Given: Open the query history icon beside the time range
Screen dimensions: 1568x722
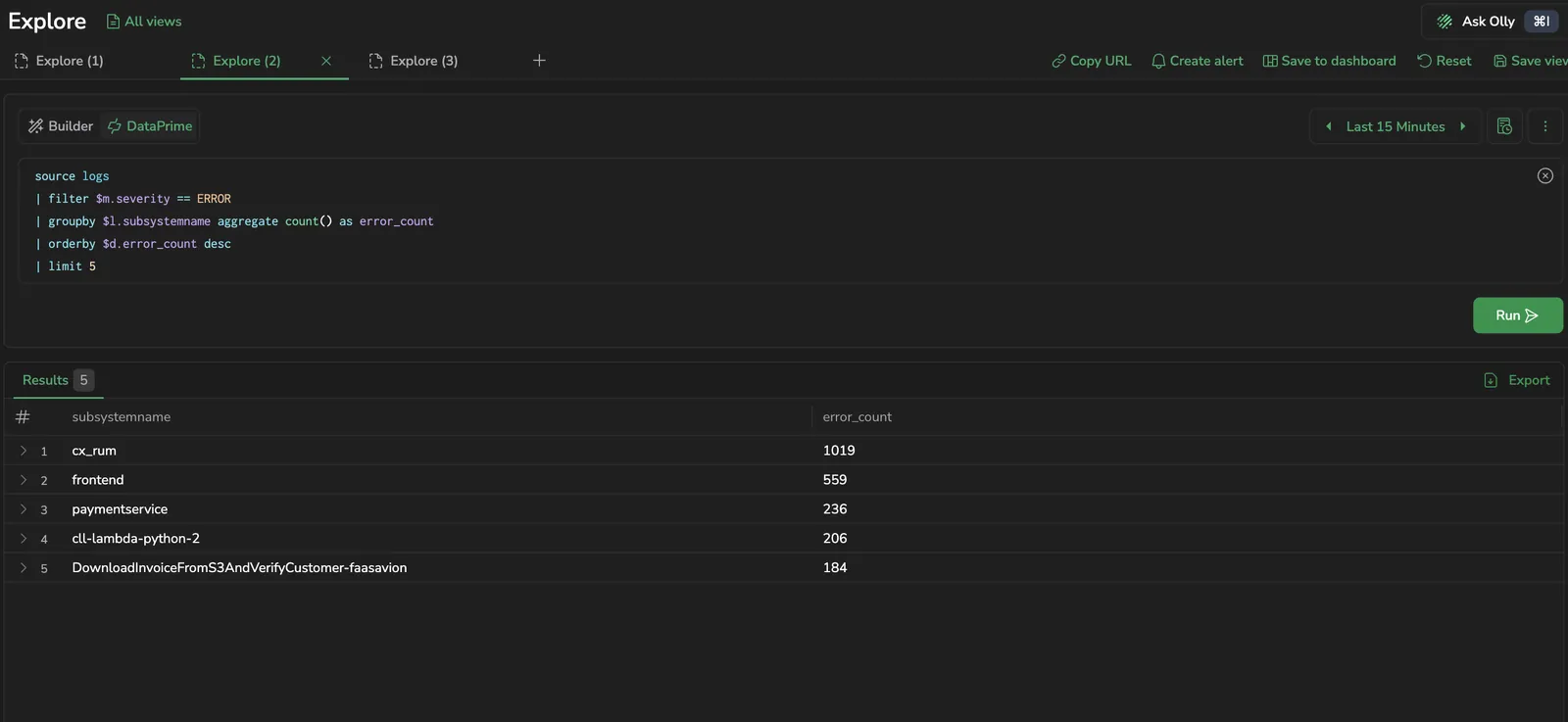Looking at the screenshot, I should (x=1504, y=126).
